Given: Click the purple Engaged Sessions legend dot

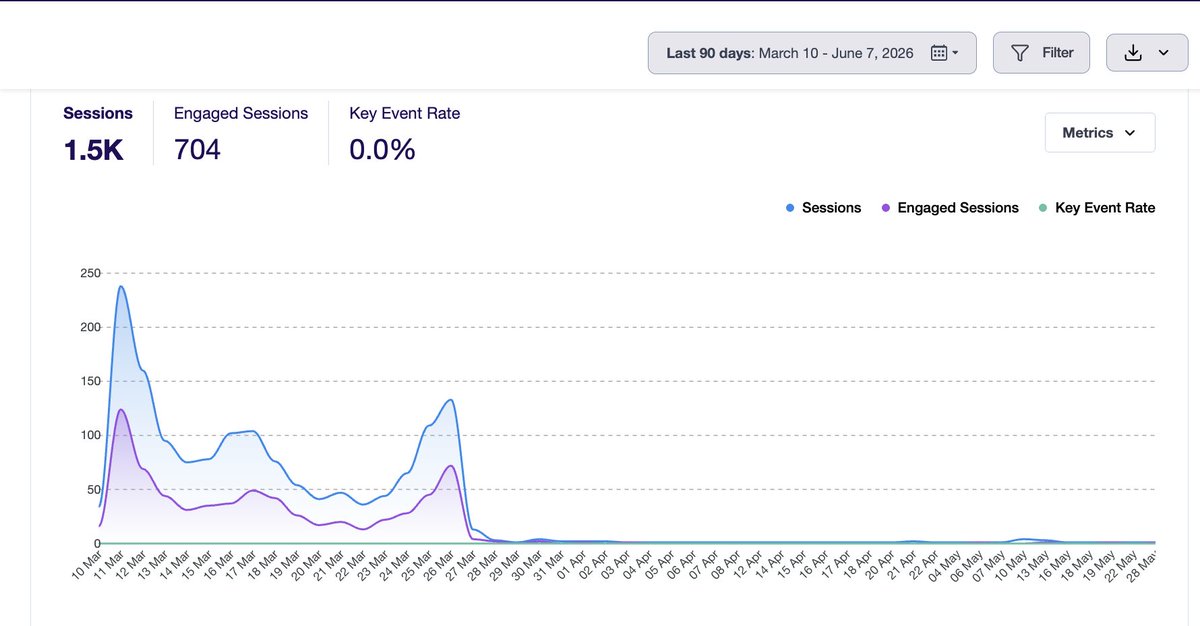Looking at the screenshot, I should 886,208.
